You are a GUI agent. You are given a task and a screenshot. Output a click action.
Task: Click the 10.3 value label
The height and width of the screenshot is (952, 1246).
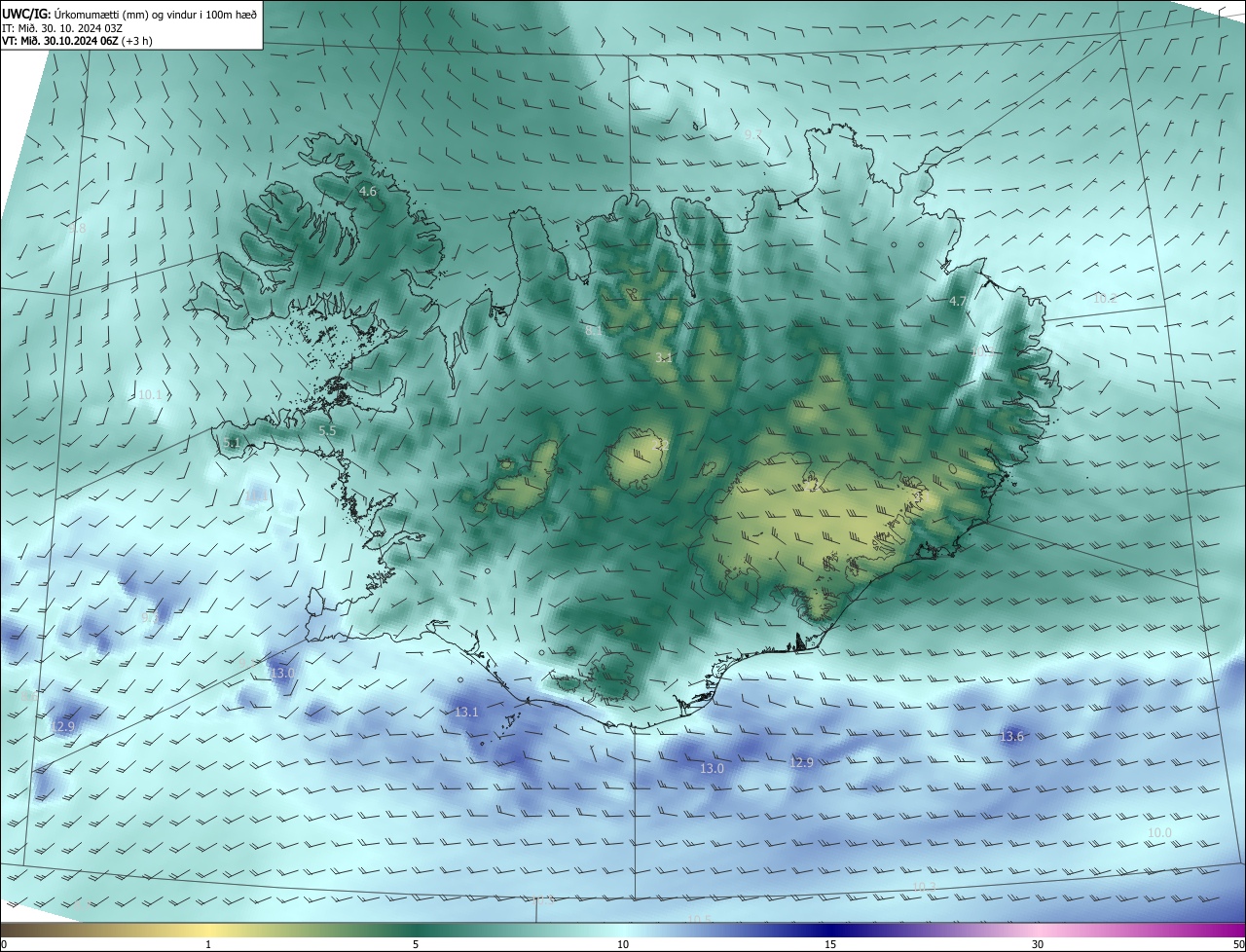924,888
